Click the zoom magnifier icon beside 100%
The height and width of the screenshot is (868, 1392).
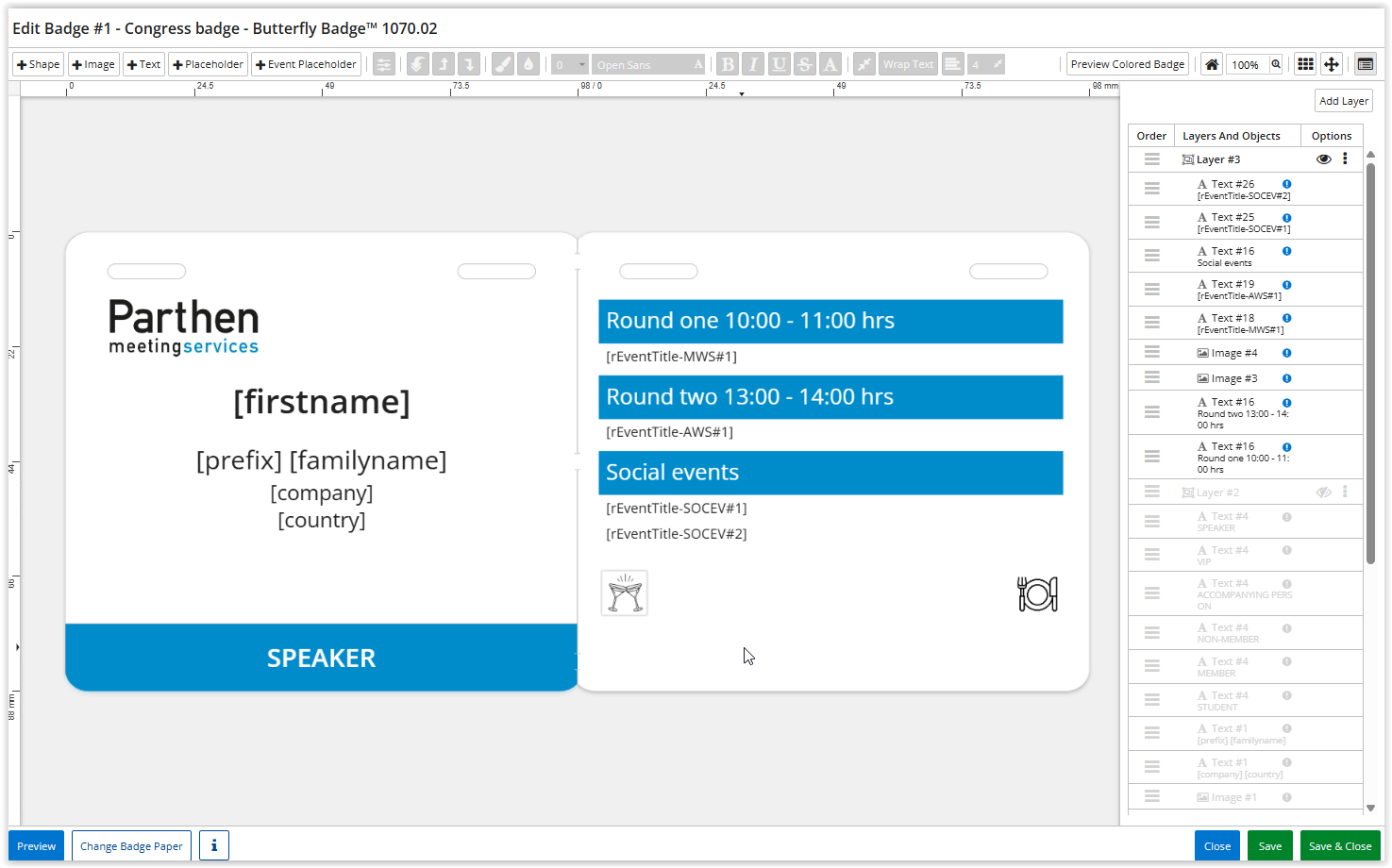[1276, 64]
